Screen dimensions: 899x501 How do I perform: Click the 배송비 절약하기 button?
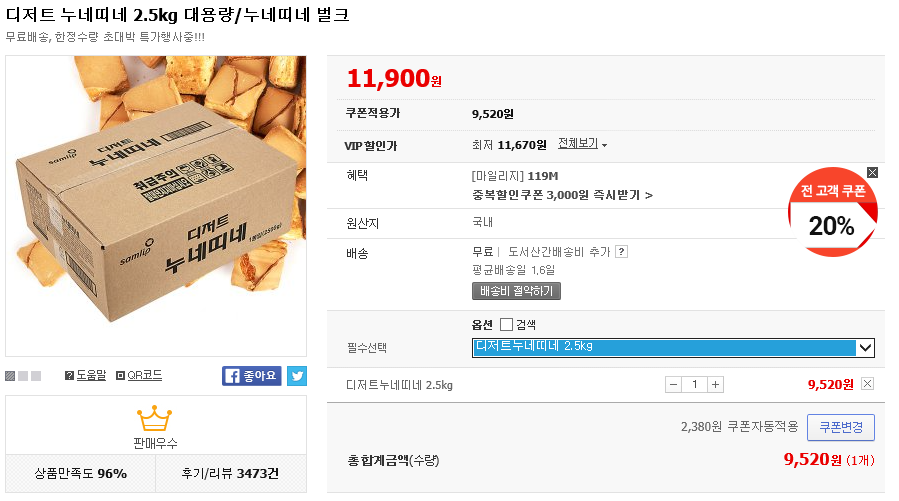pos(516,291)
